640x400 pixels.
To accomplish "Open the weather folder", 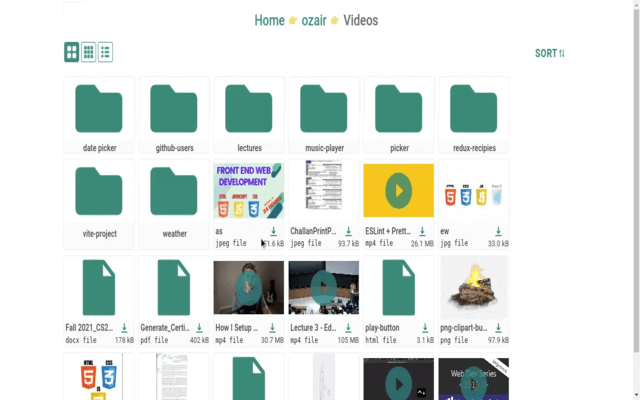I will coord(174,191).
